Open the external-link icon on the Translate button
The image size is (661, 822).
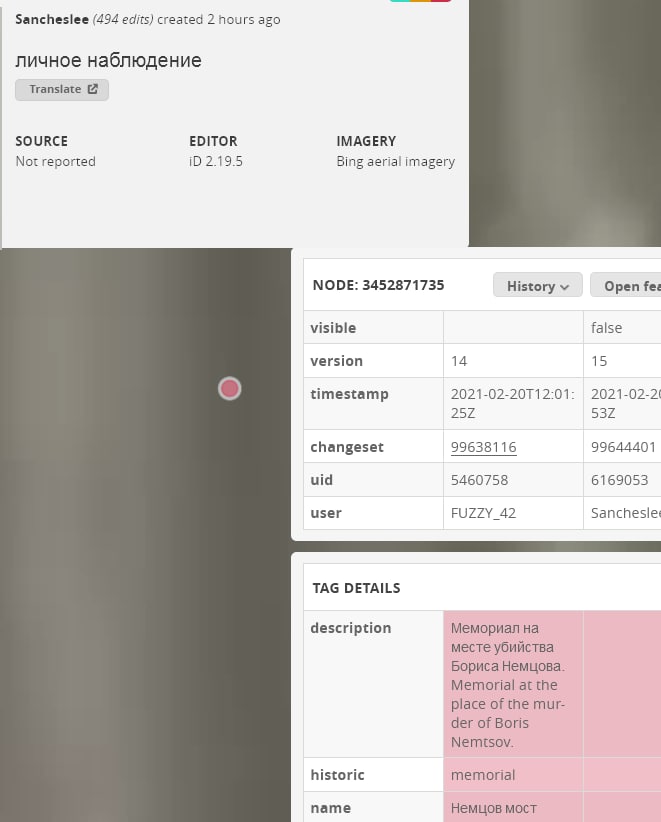[x=93, y=89]
